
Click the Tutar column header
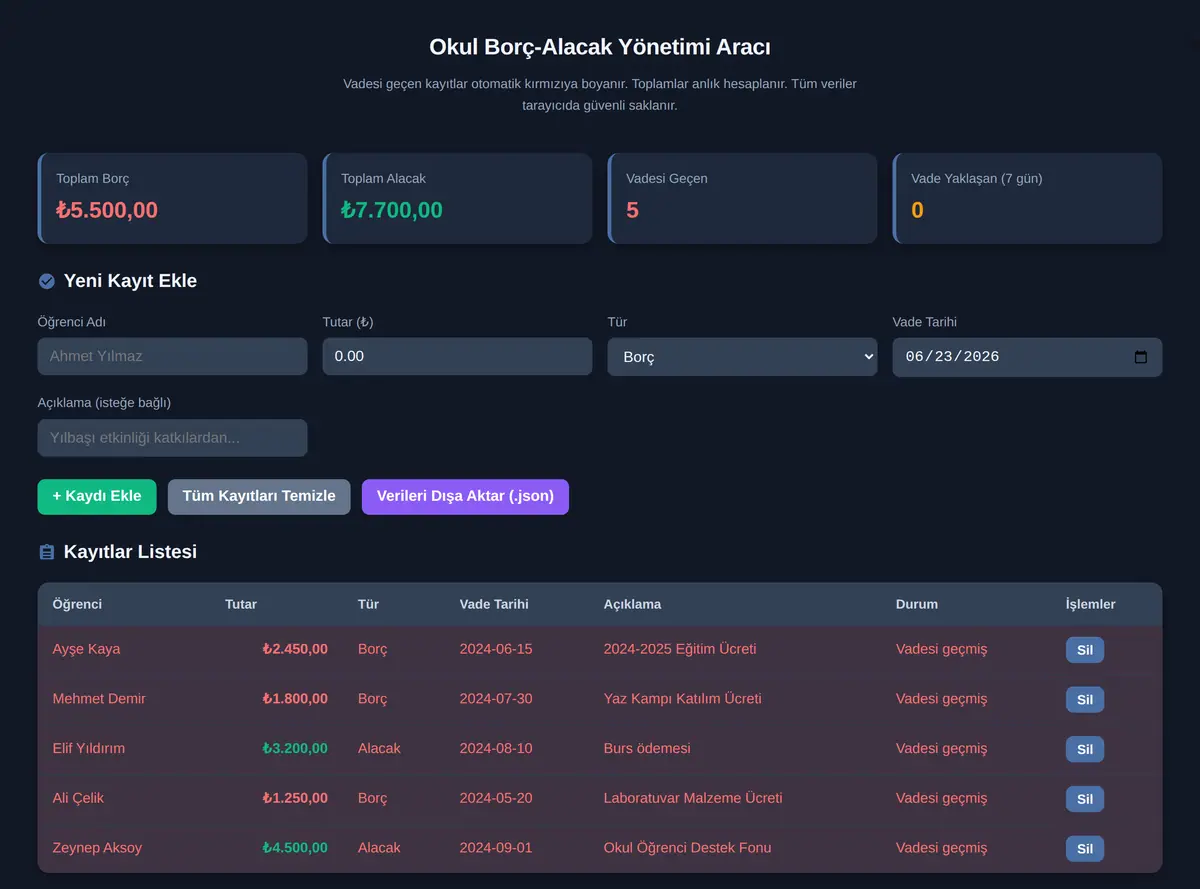pyautogui.click(x=241, y=604)
